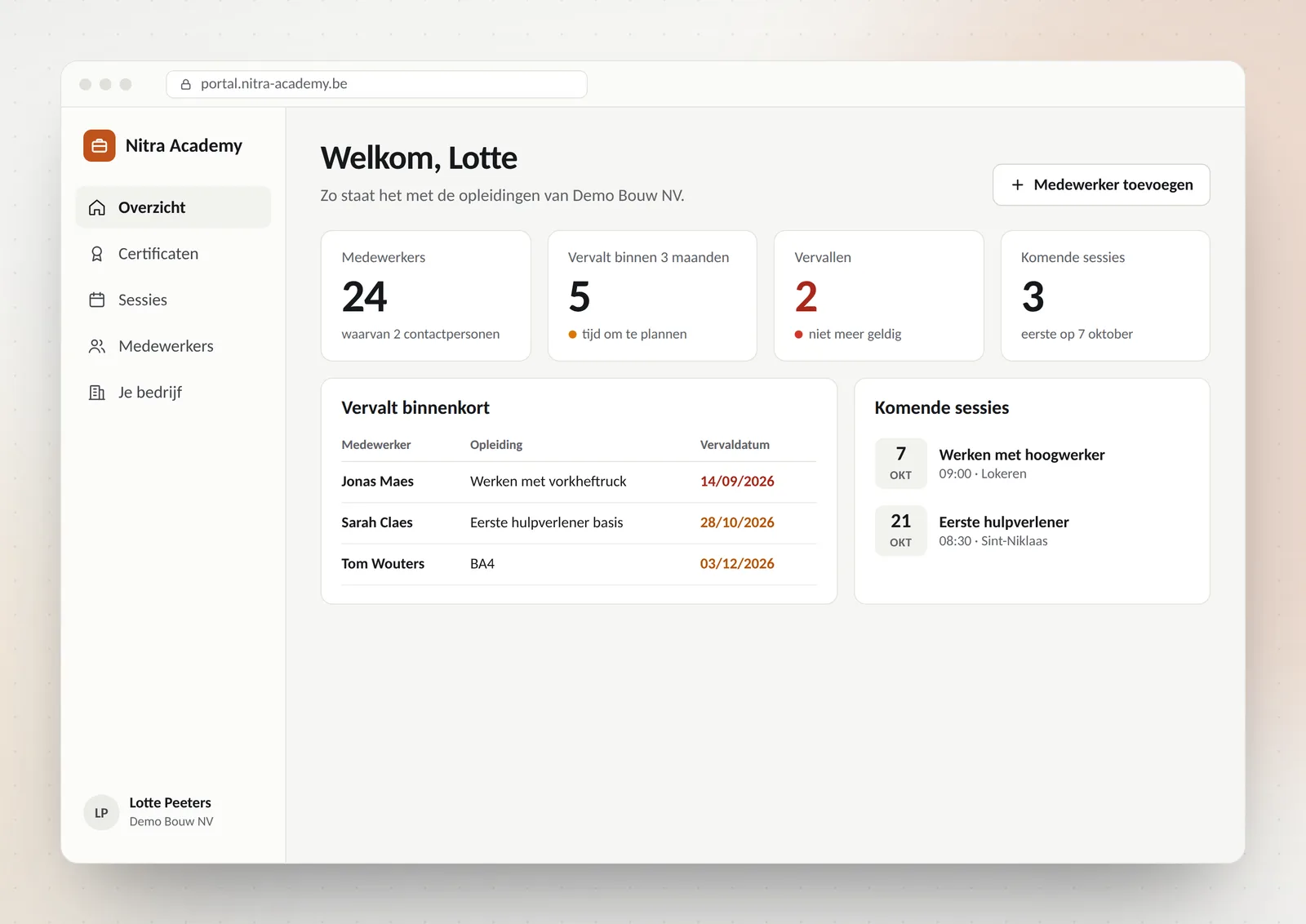This screenshot has height=924, width=1306.
Task: Select Jonas Maes in the table
Action: coord(378,482)
